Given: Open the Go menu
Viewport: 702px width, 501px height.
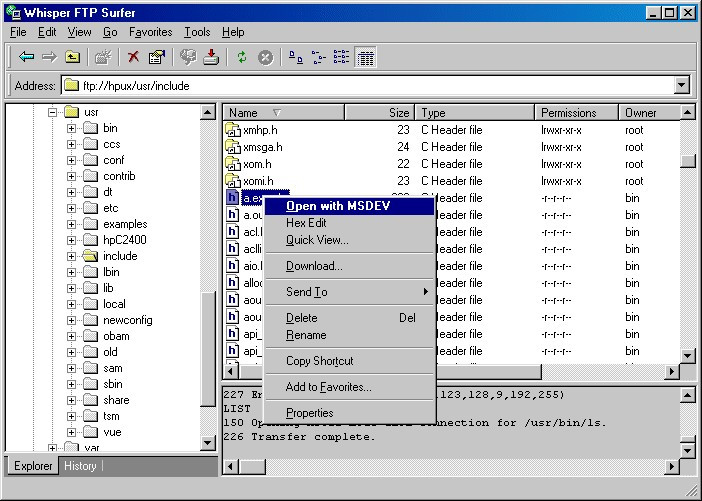Looking at the screenshot, I should (x=110, y=32).
